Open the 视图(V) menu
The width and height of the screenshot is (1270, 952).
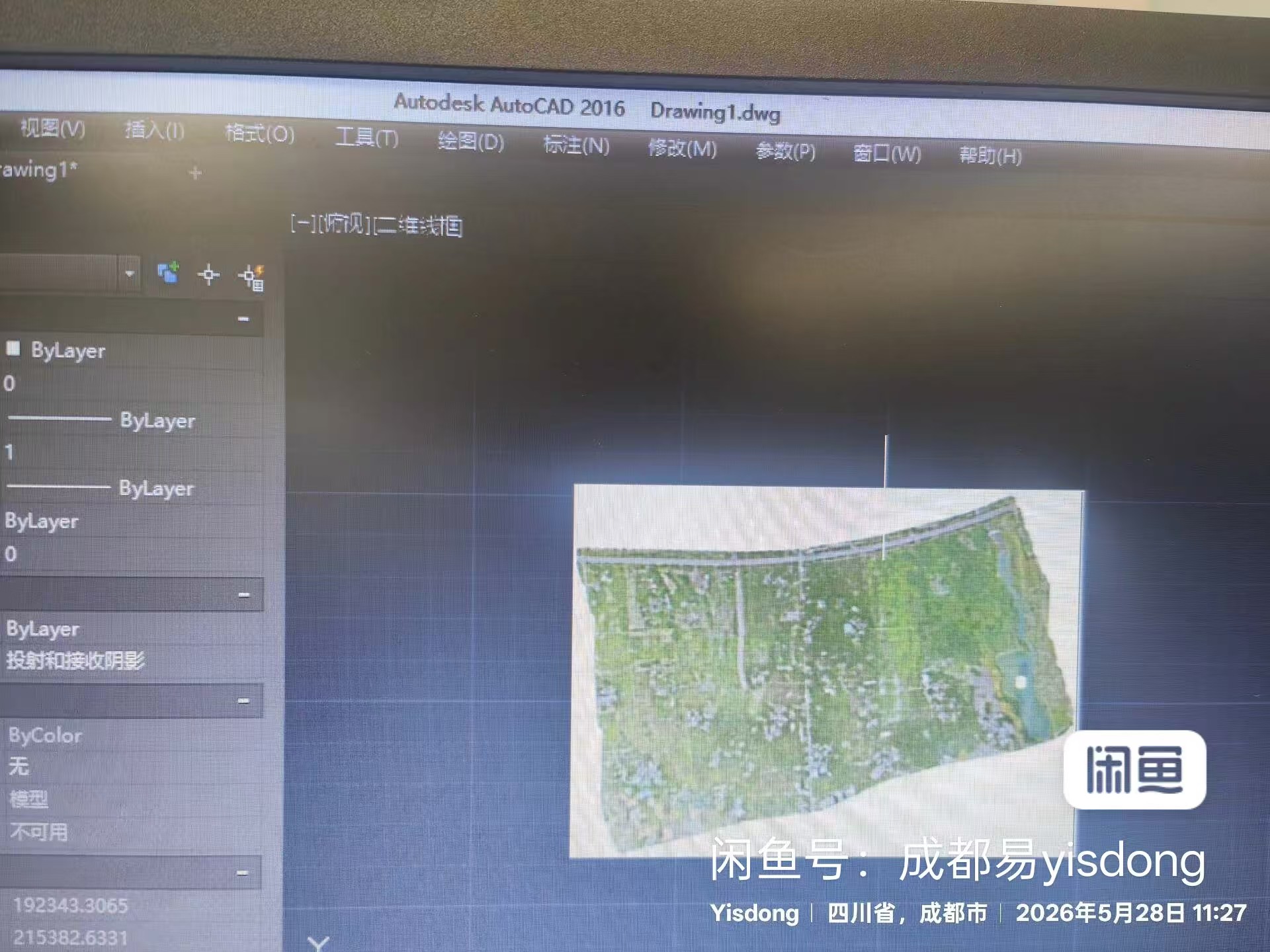(x=53, y=128)
